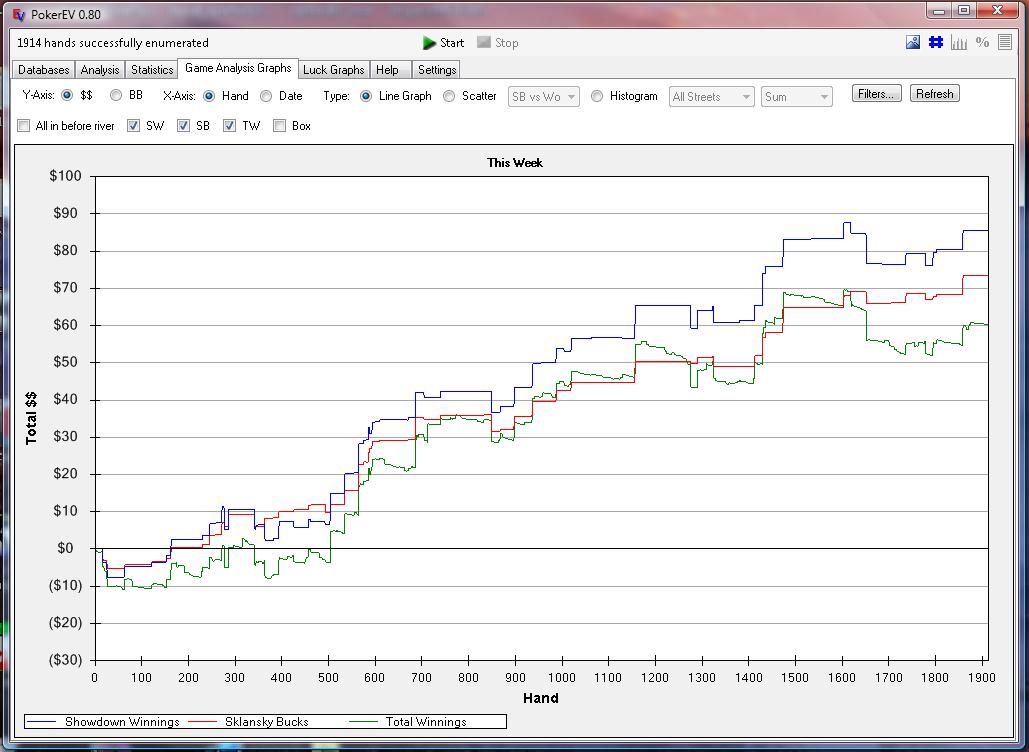This screenshot has width=1029, height=752.
Task: Select the BB Y-Axis radio button
Action: pos(116,96)
